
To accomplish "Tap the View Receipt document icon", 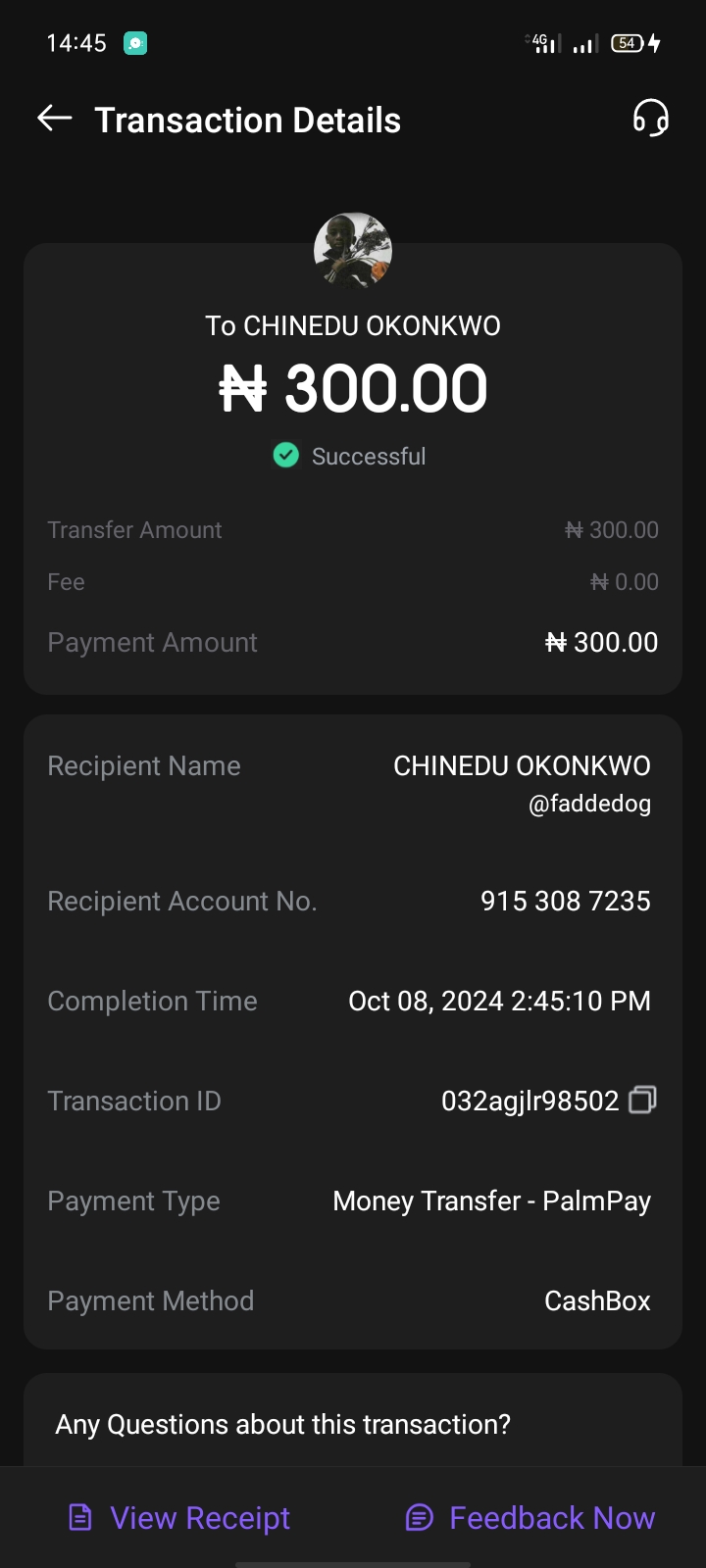I will pos(80,1518).
